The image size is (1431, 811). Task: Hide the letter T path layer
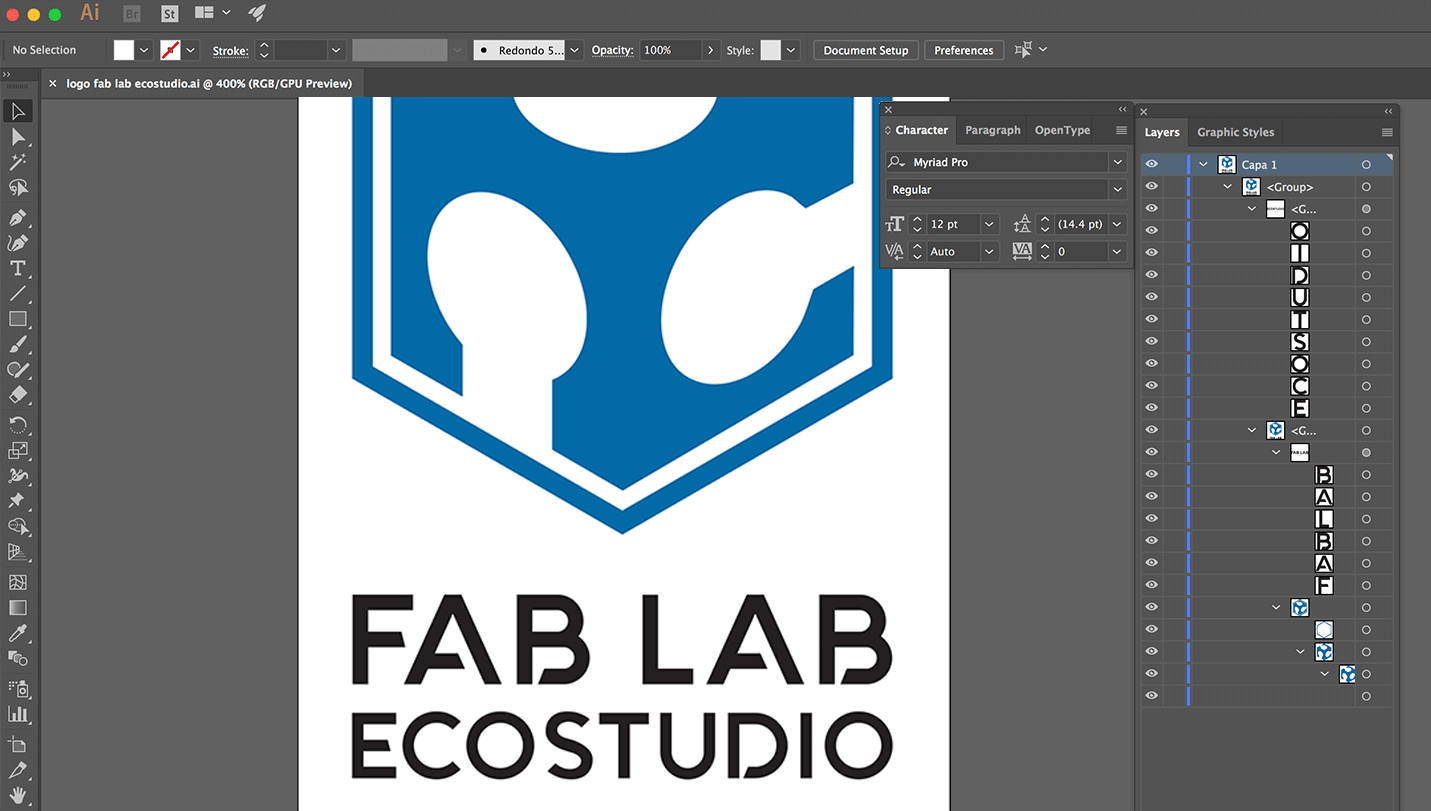coord(1152,319)
